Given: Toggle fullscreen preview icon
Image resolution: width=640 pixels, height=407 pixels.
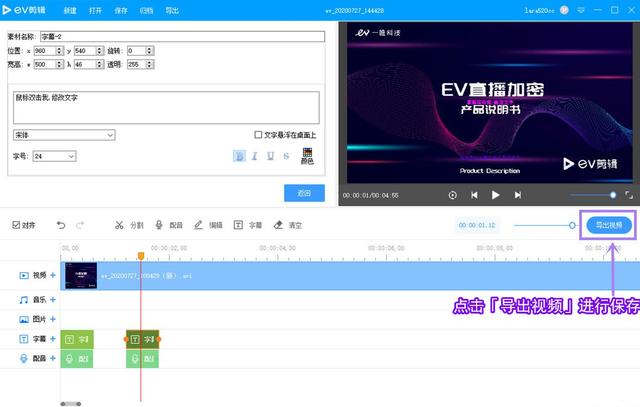Looking at the screenshot, I should 629,195.
